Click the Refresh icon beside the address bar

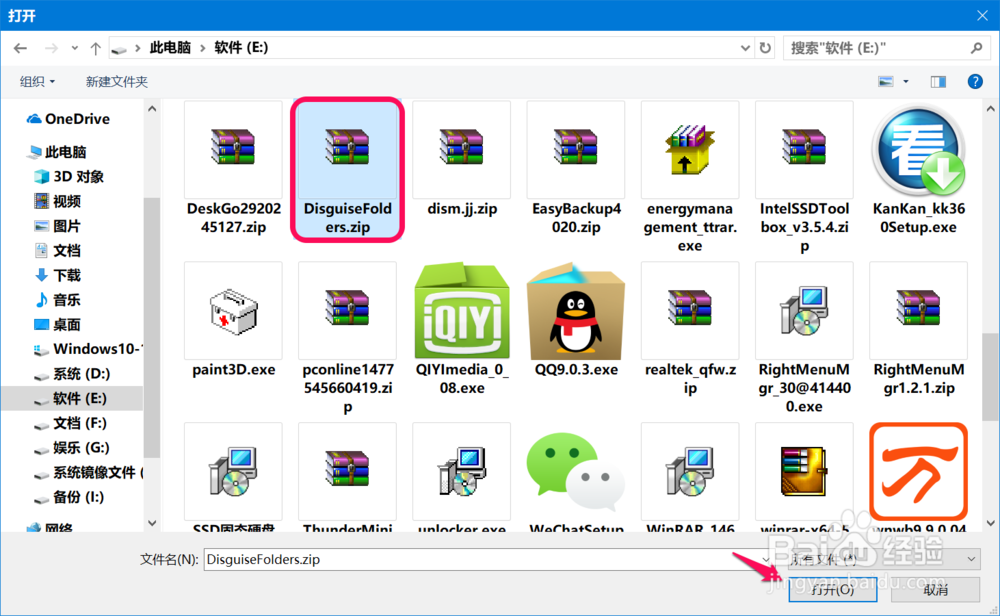click(x=764, y=47)
